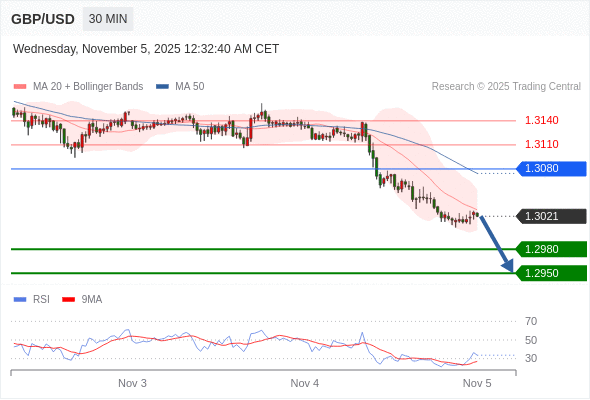Screen dimensions: 590x400
Task: Click the green 1.2950 support price tag
Action: 551,273
